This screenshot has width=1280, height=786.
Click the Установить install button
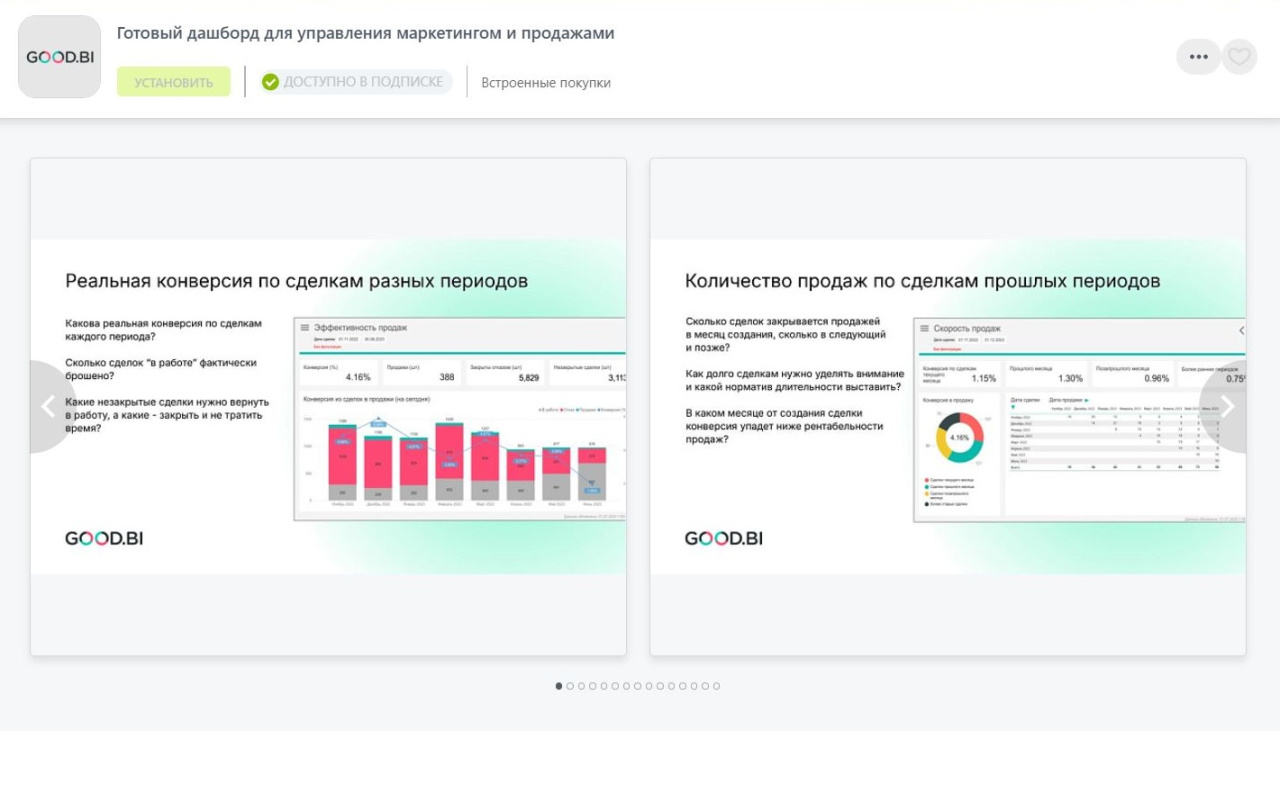click(x=174, y=82)
